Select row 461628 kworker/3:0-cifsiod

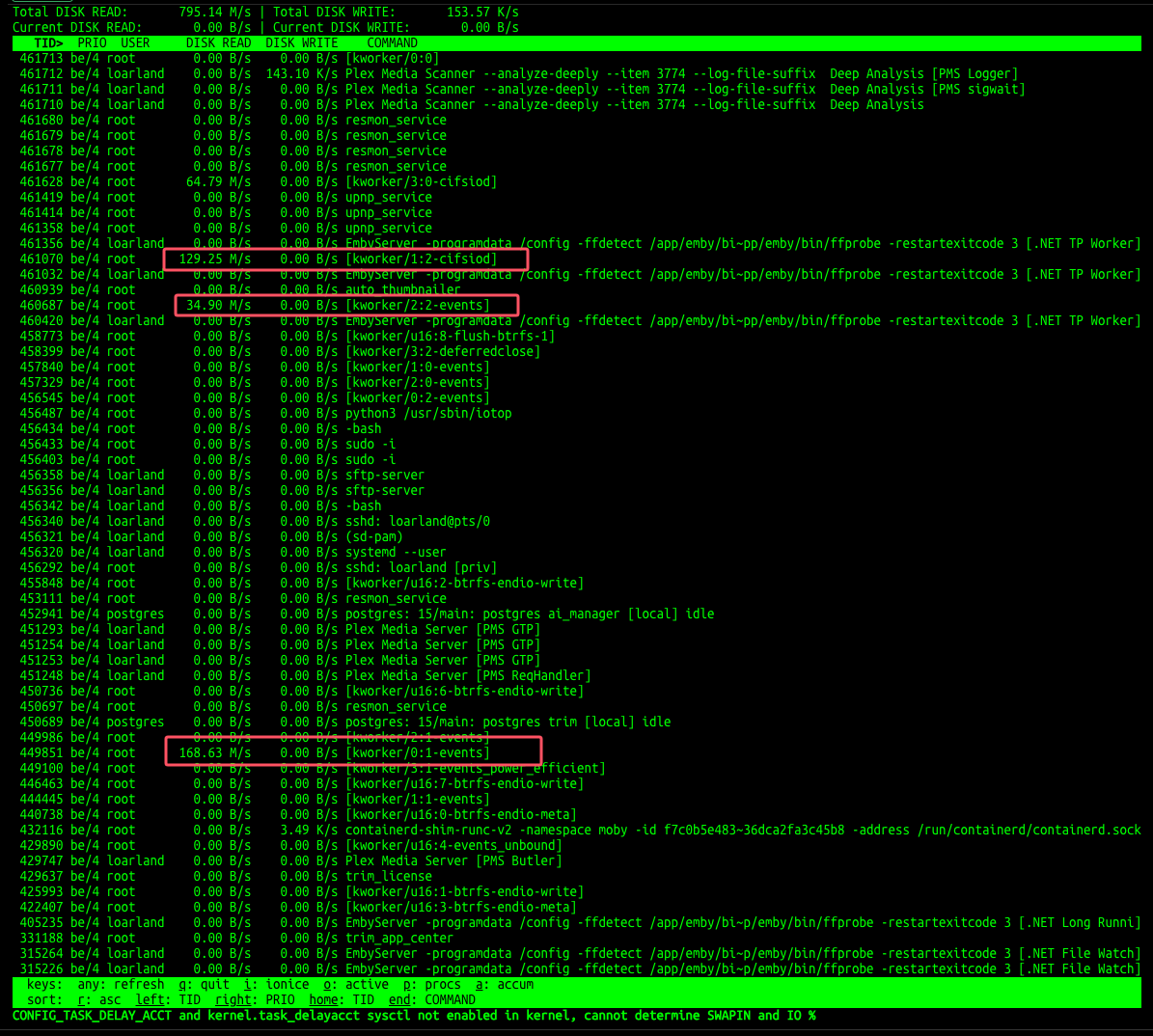tap(577, 182)
